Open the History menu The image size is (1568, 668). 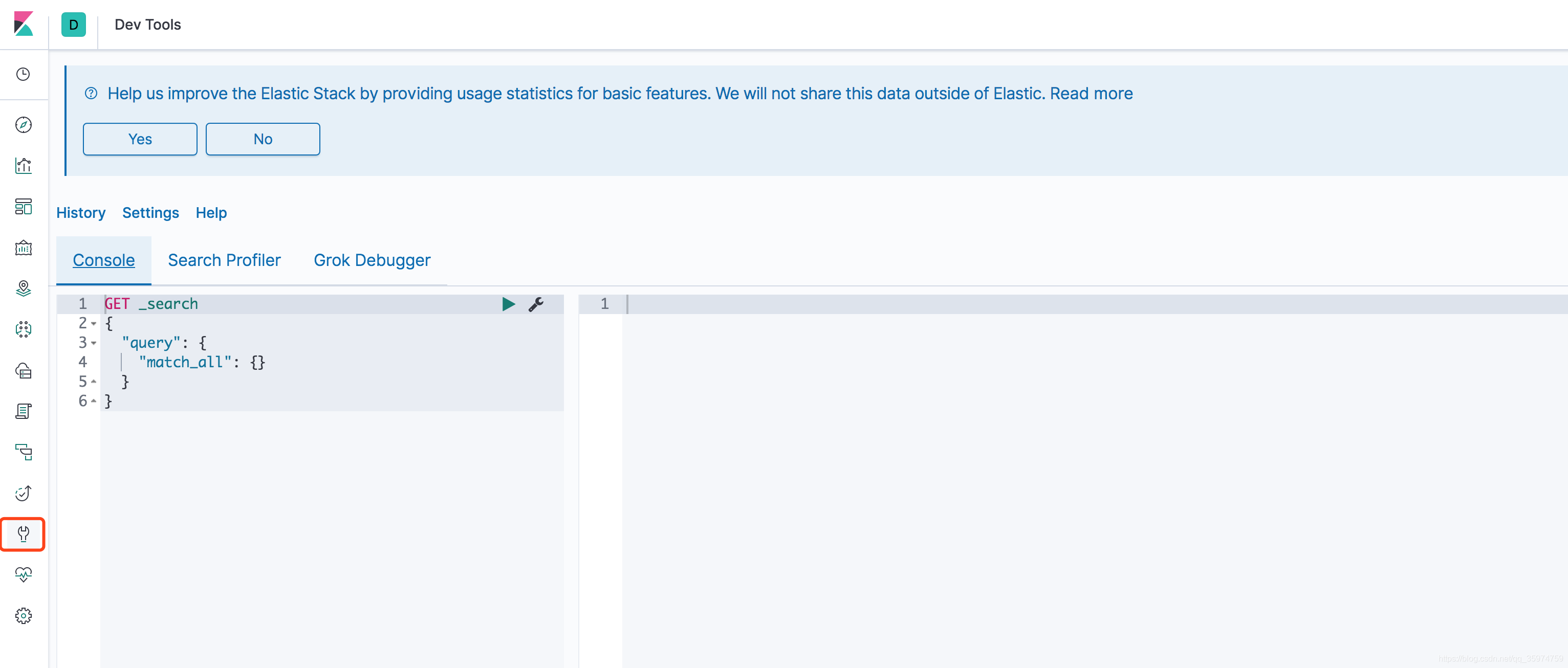click(81, 213)
